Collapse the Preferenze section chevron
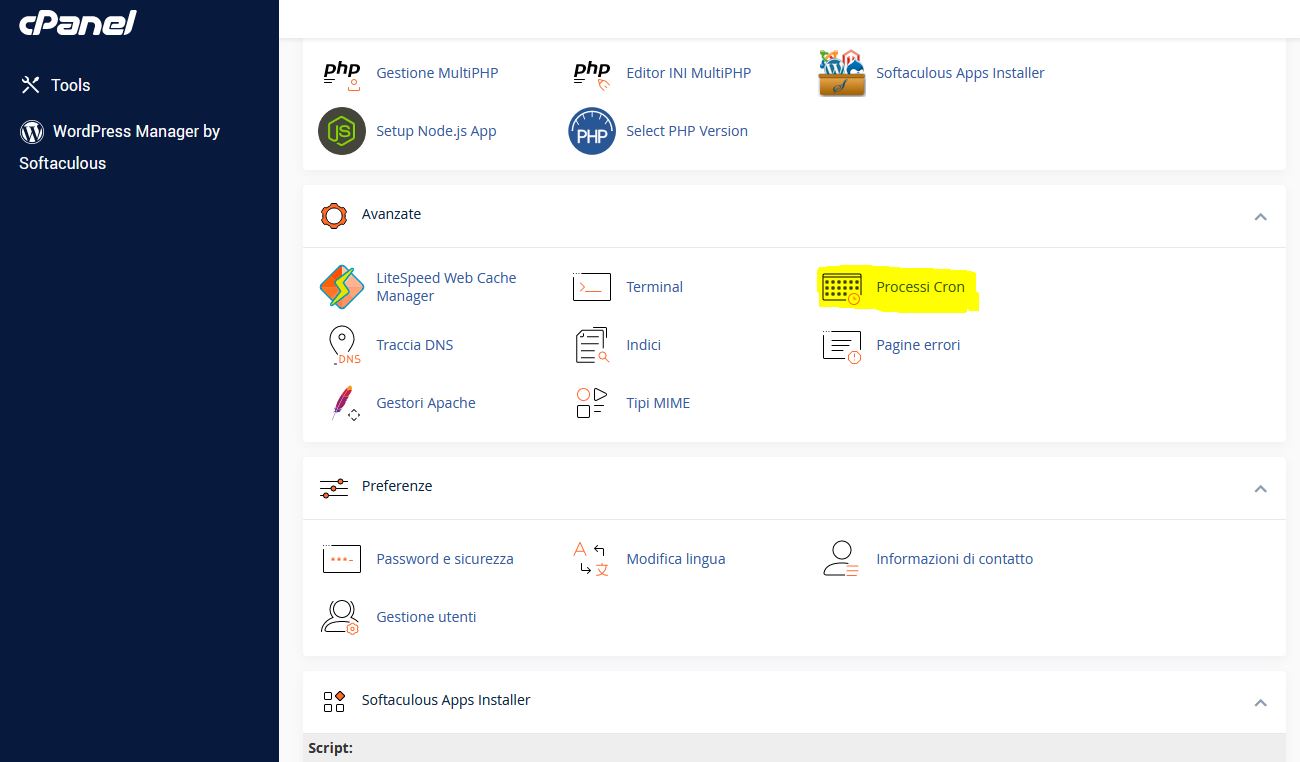1300x762 pixels. [1260, 488]
